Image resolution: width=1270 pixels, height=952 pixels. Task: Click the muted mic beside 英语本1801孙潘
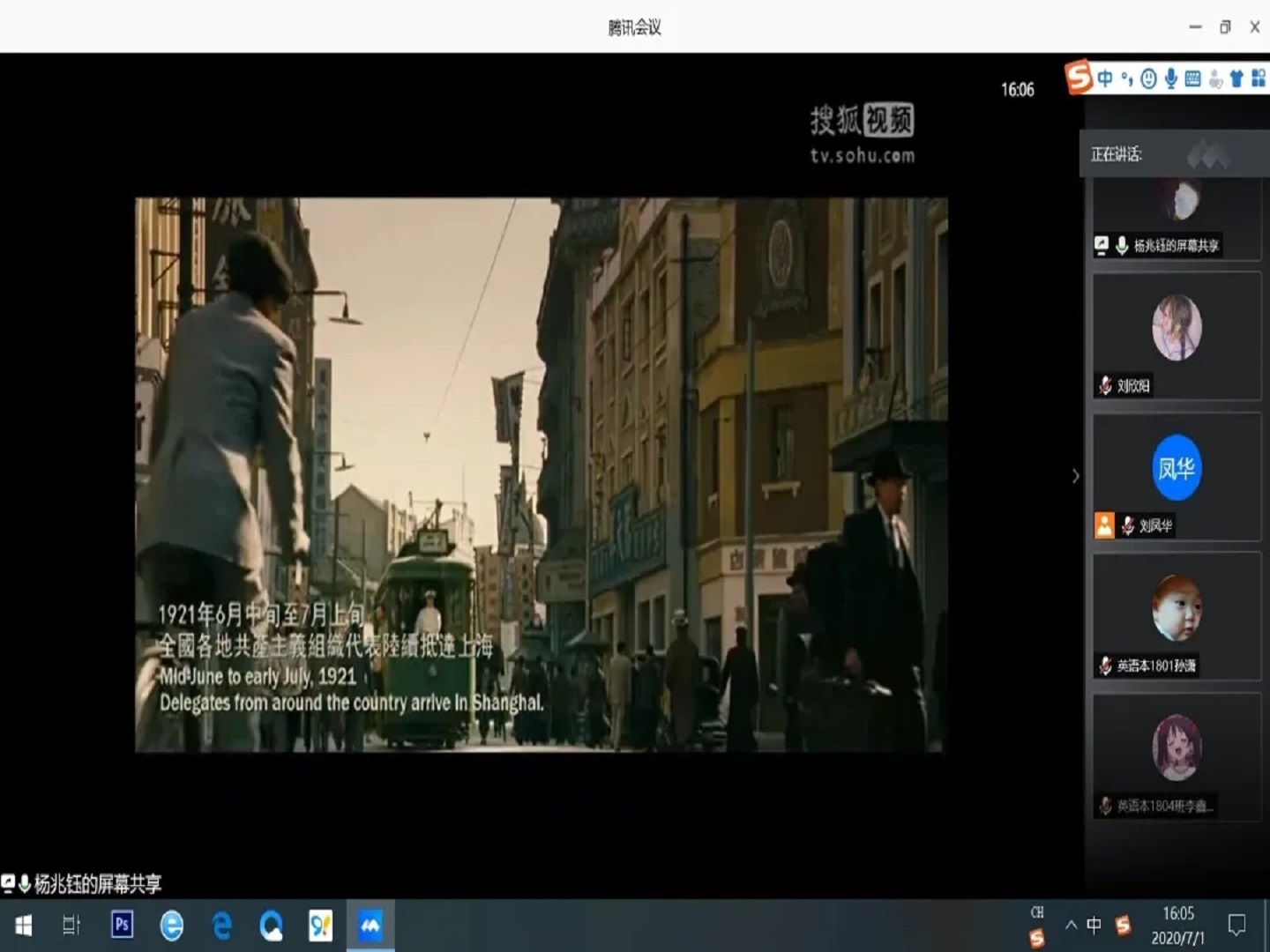coord(1105,666)
